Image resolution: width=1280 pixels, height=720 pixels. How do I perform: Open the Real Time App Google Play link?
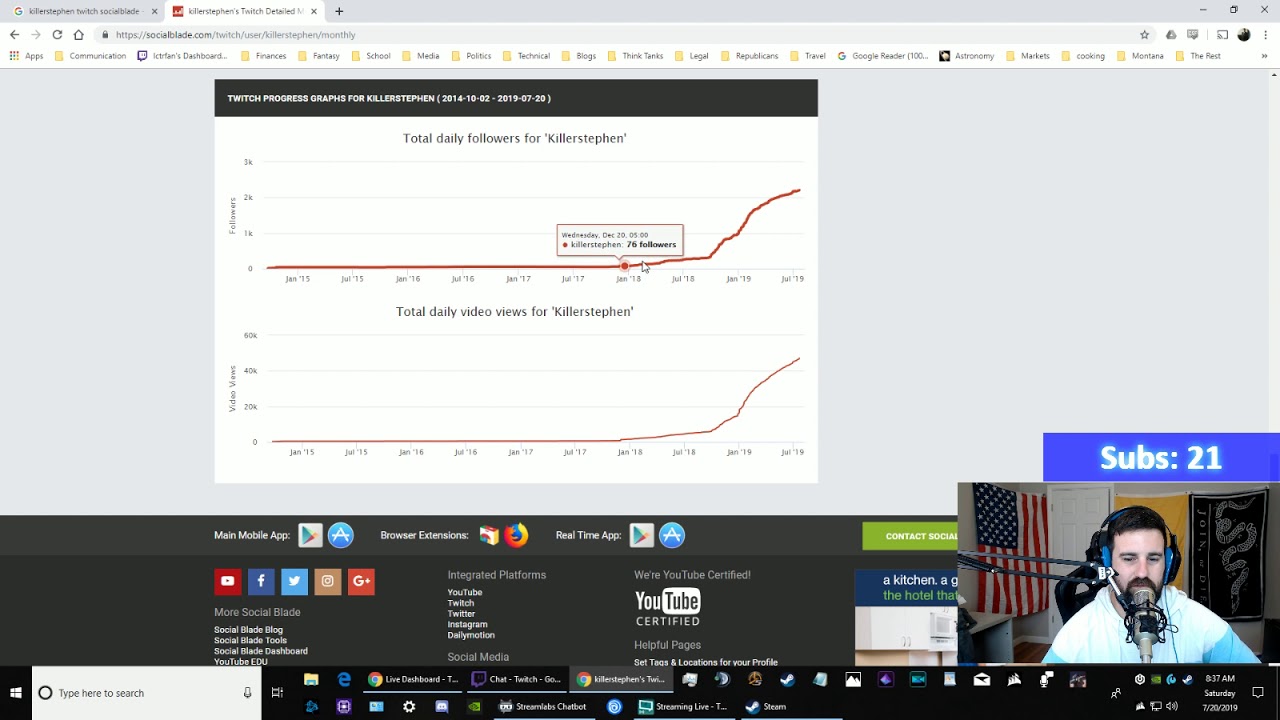point(642,535)
